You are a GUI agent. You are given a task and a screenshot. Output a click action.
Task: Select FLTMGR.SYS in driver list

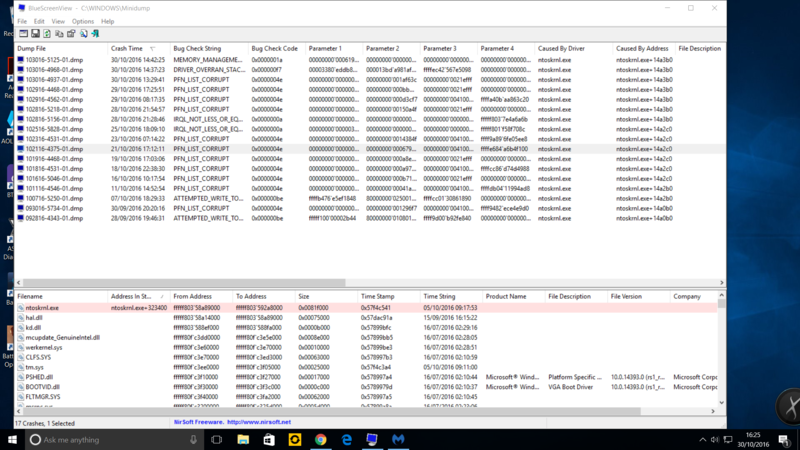click(42, 397)
